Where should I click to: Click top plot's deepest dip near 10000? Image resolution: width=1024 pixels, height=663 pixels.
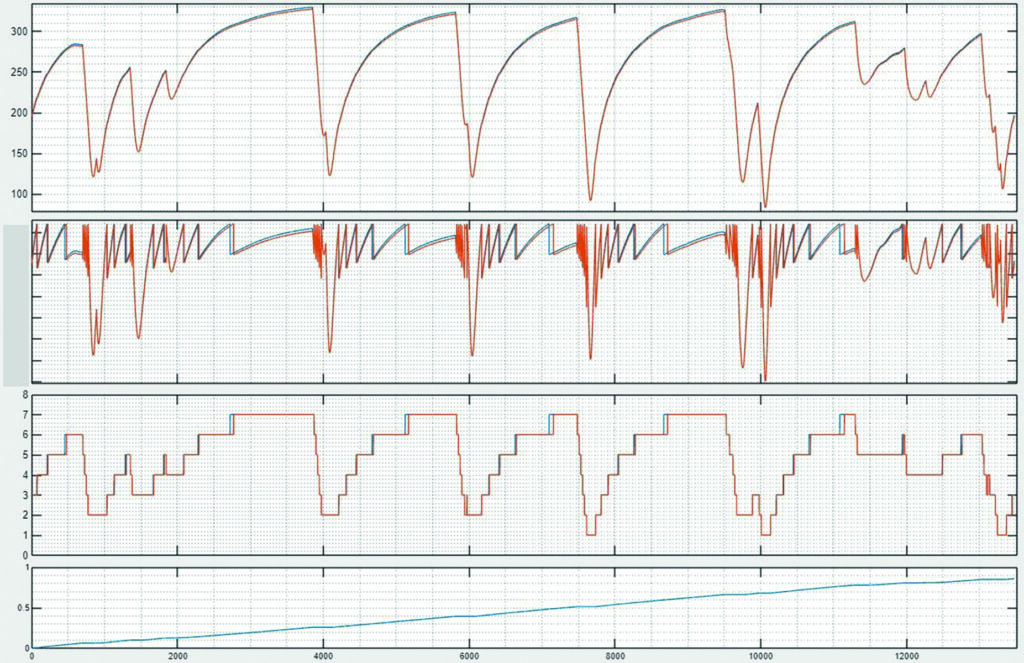pos(765,205)
